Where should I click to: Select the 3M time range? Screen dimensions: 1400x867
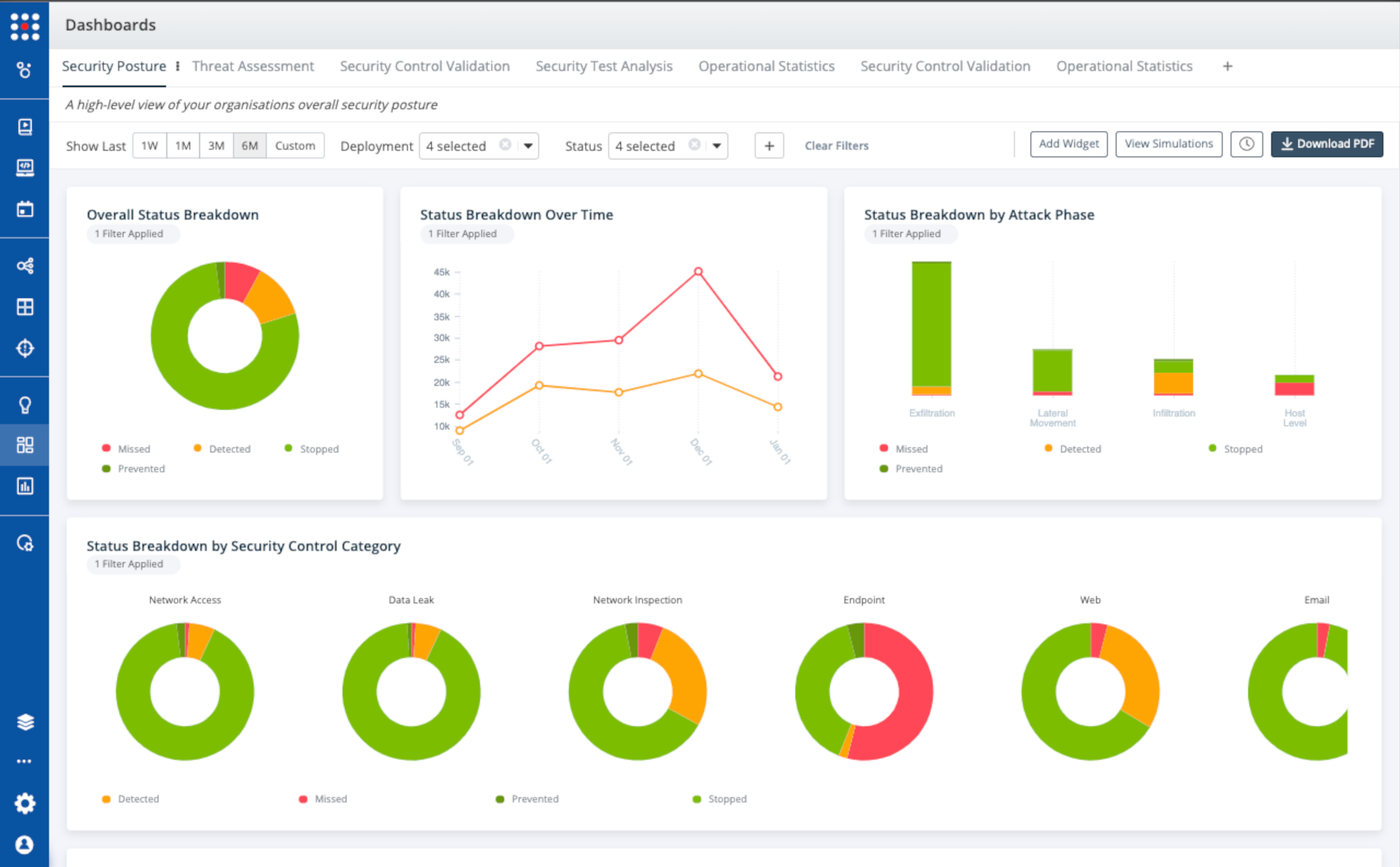[x=216, y=145]
